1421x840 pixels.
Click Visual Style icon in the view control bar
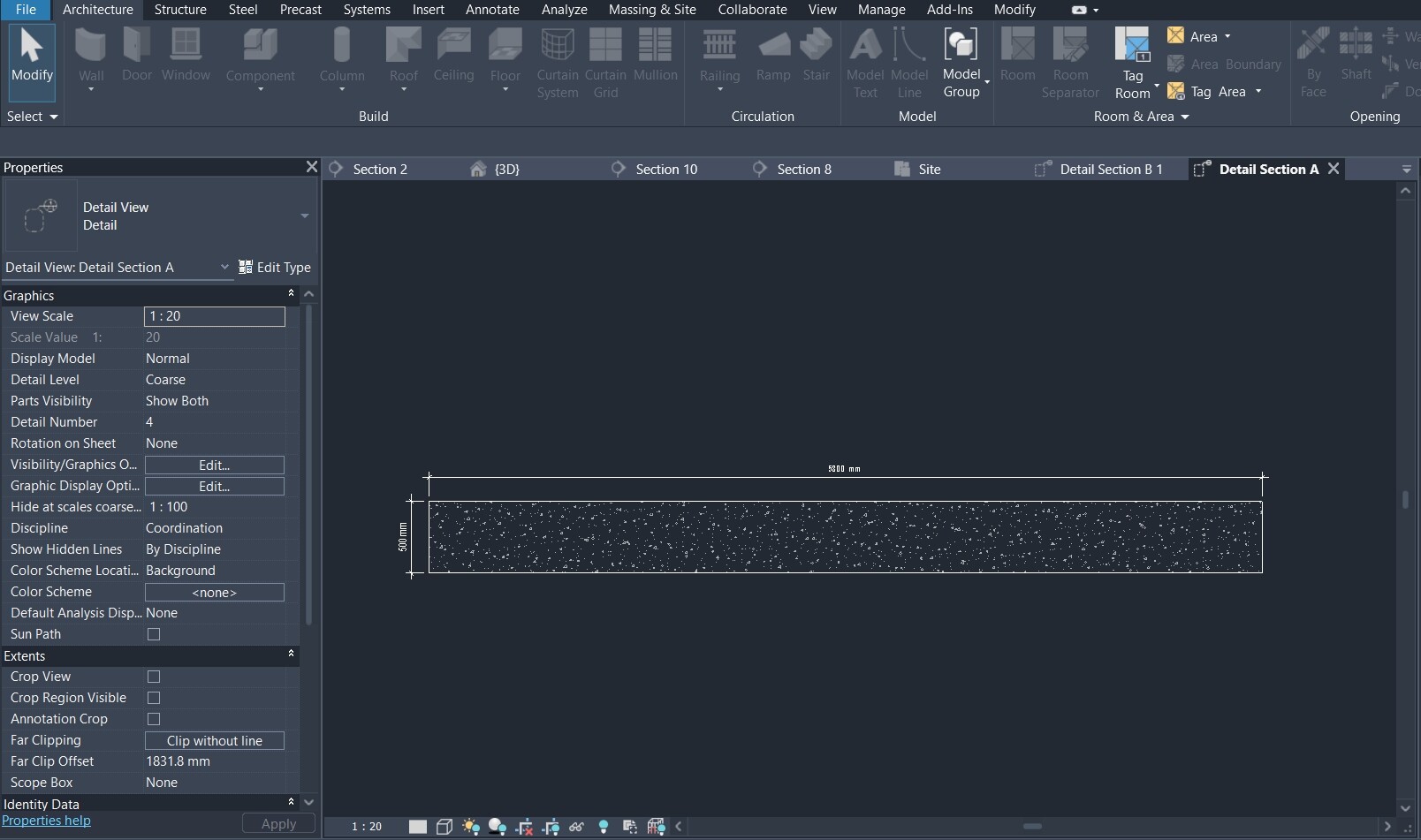tap(445, 827)
